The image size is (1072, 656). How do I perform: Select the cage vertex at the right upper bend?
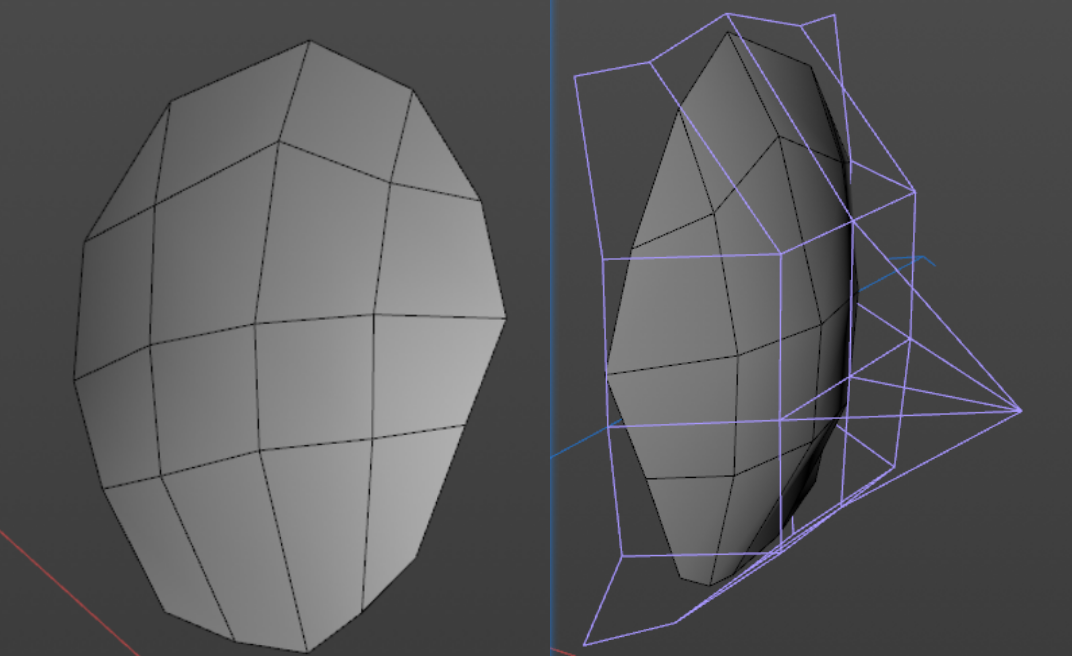[914, 191]
